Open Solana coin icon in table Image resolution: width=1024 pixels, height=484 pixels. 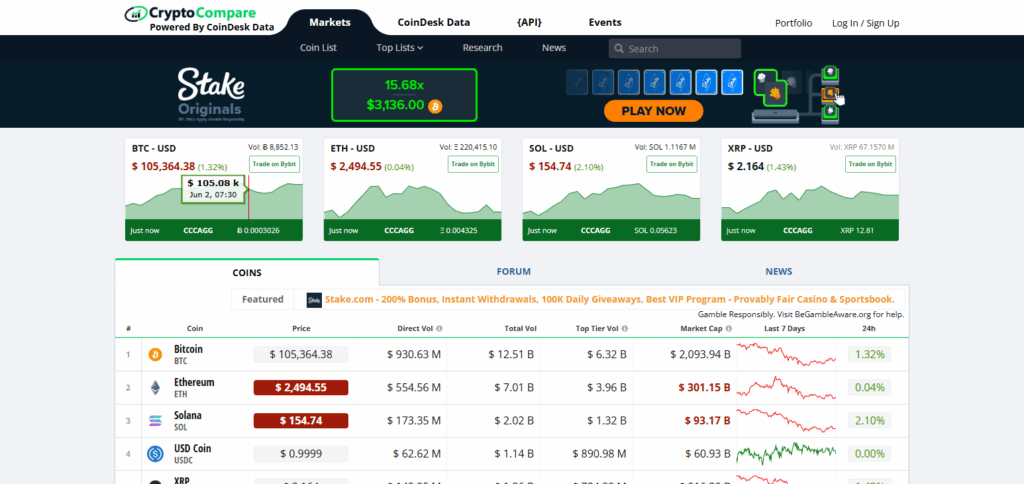155,421
